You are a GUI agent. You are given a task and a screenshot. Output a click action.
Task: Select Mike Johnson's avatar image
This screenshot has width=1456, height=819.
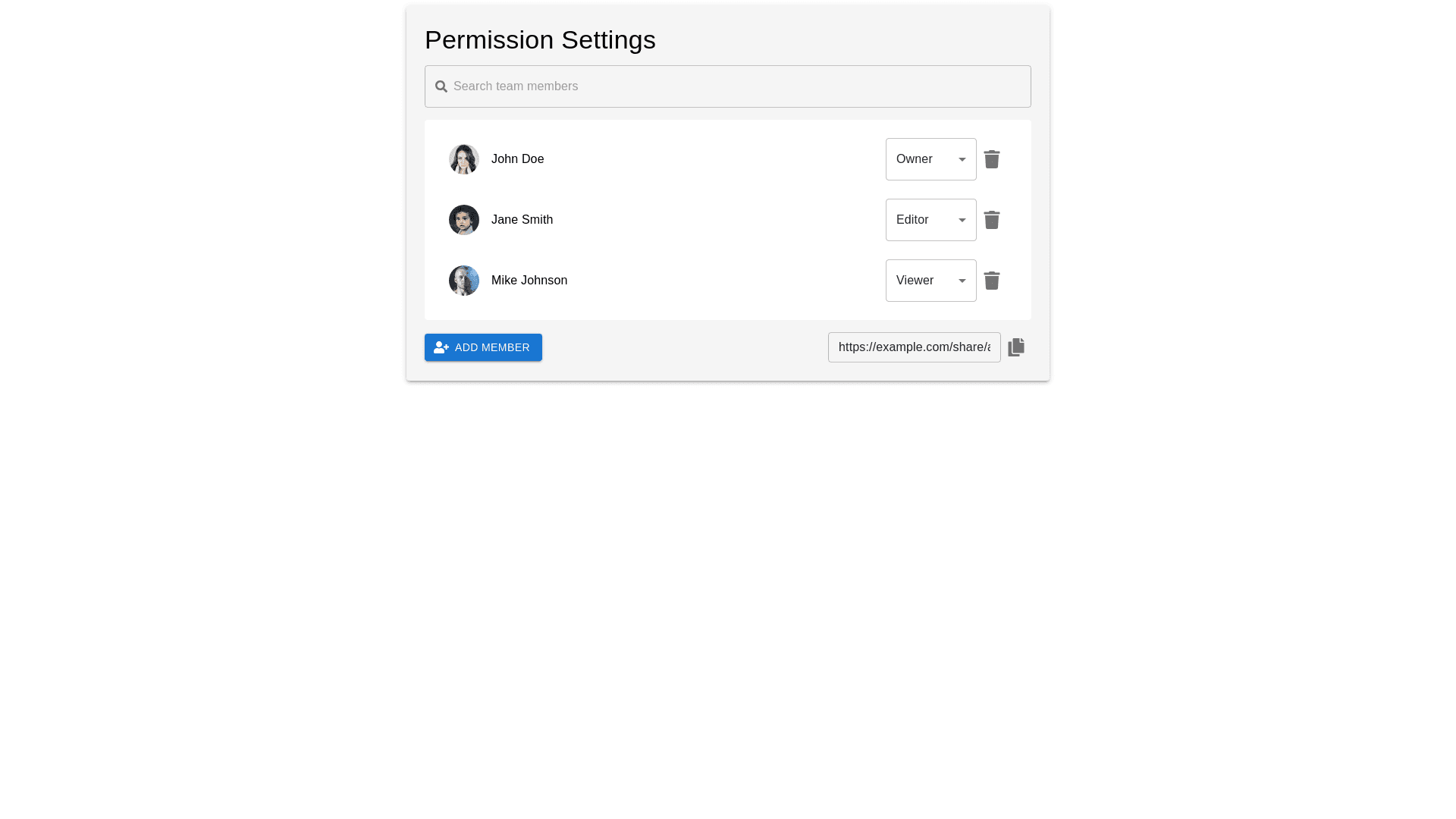tap(464, 281)
